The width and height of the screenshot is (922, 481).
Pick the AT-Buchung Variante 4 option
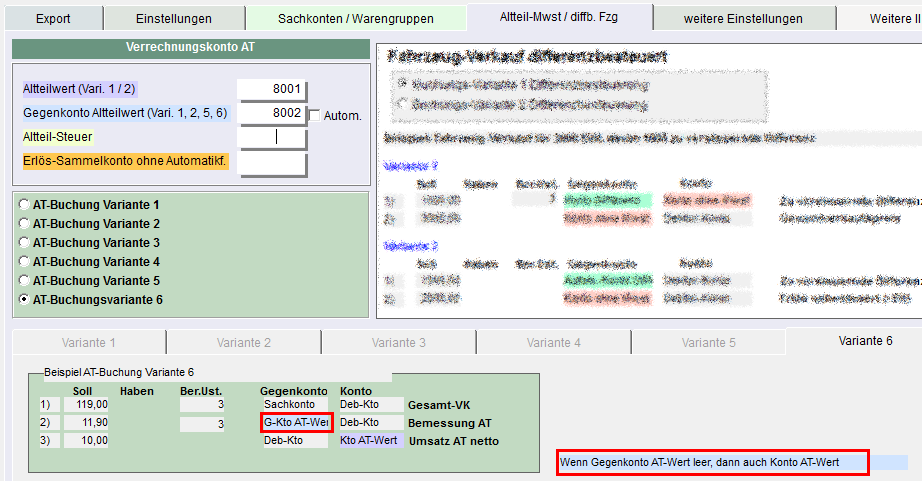(x=24, y=262)
